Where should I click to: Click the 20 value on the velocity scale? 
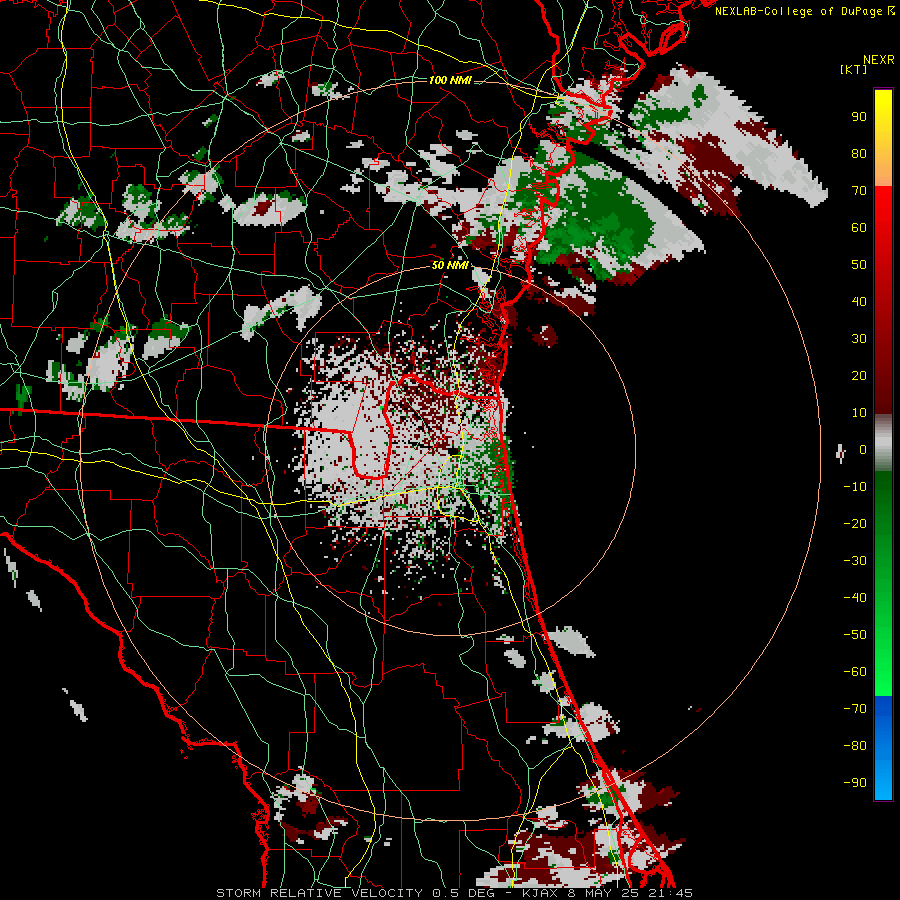859,375
